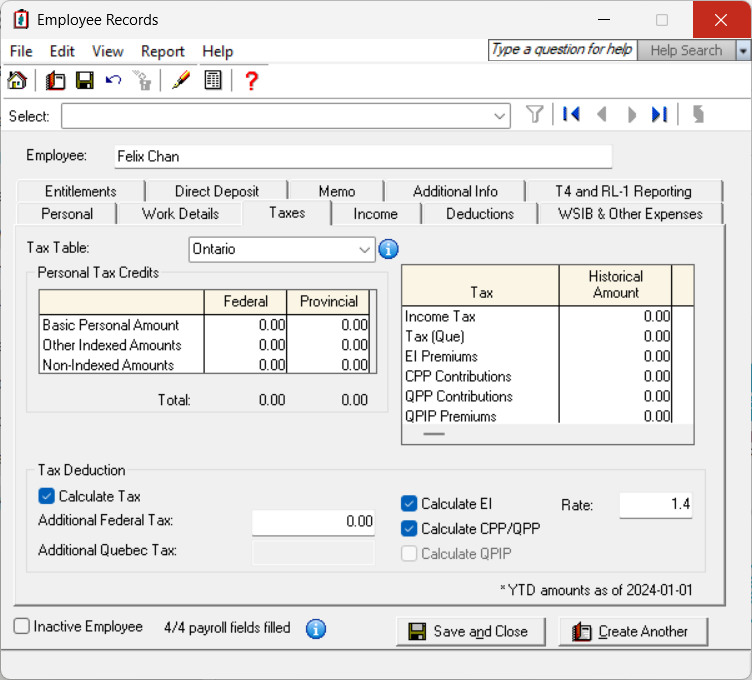Screen dimensions: 752x680
Task: Click the Employee name field Felix Chan
Action: click(363, 156)
